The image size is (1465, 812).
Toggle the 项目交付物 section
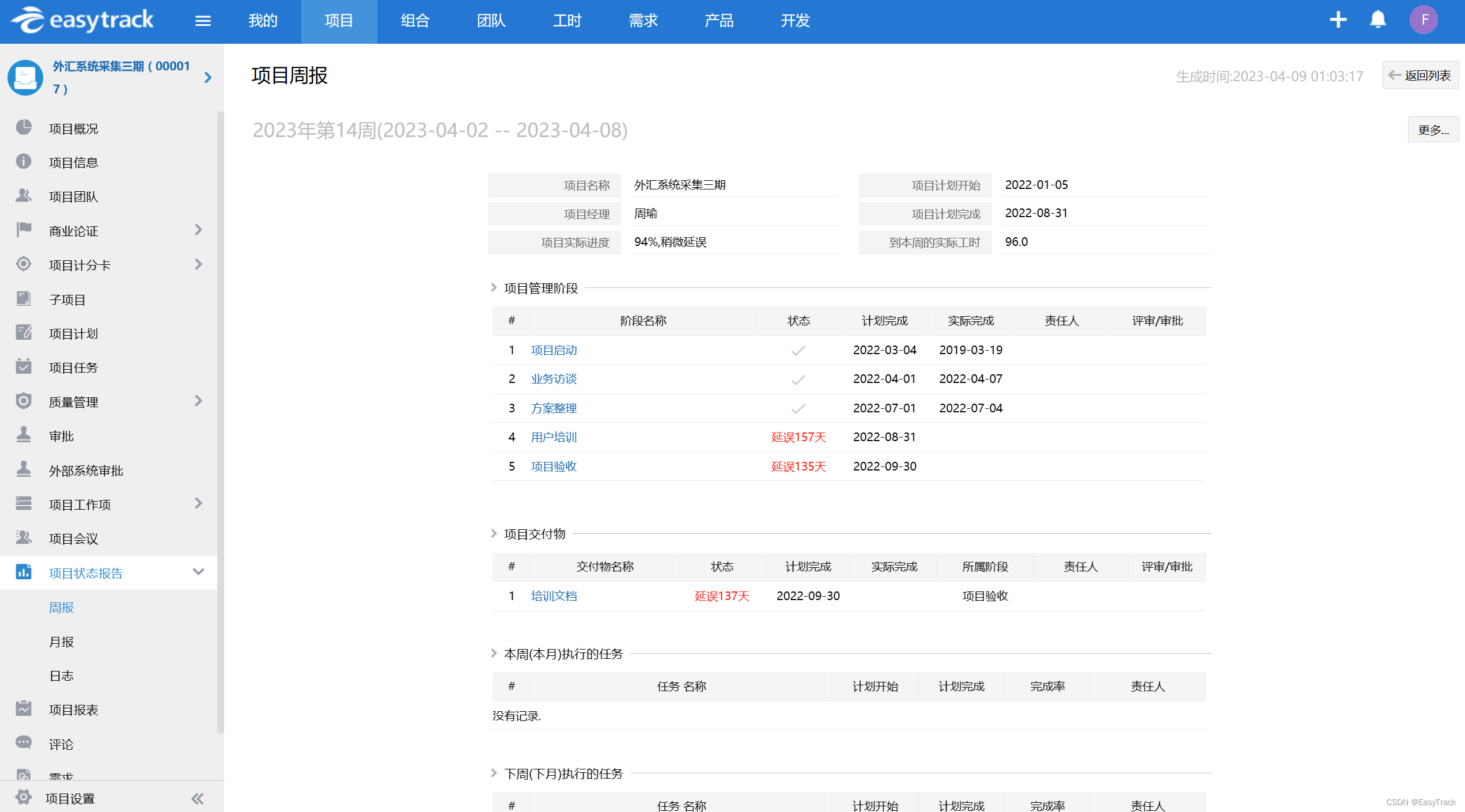click(494, 534)
